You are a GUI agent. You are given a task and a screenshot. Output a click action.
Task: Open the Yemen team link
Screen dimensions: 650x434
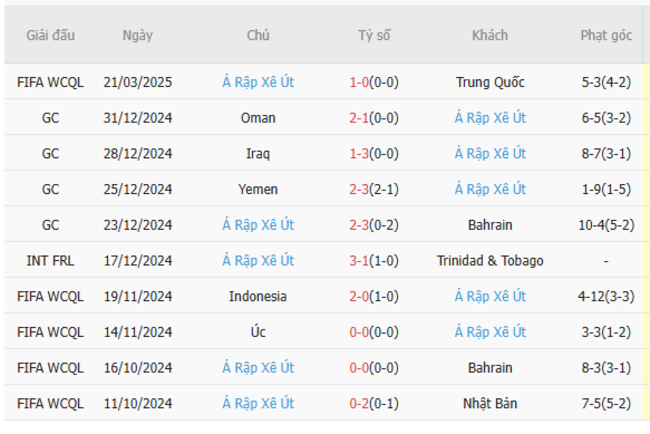[258, 189]
